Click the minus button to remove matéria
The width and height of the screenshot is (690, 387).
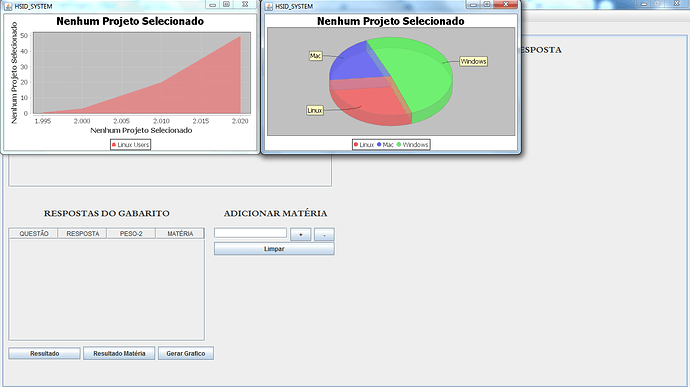[x=324, y=235]
